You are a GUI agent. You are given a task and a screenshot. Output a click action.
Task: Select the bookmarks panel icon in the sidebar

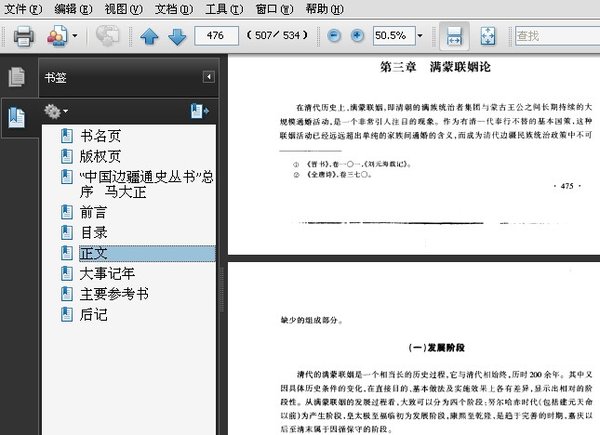coord(17,118)
